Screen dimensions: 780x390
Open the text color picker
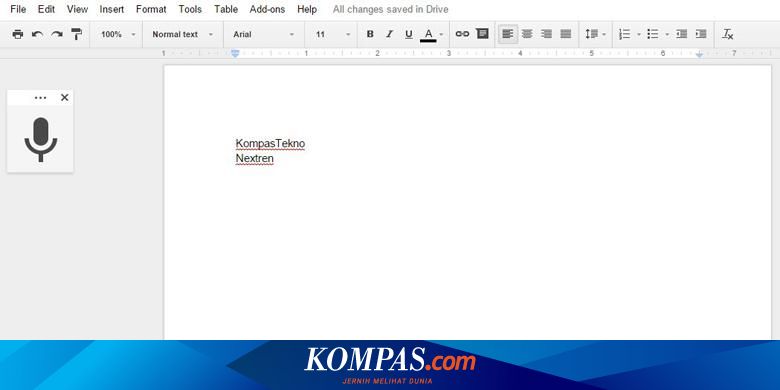tap(428, 34)
